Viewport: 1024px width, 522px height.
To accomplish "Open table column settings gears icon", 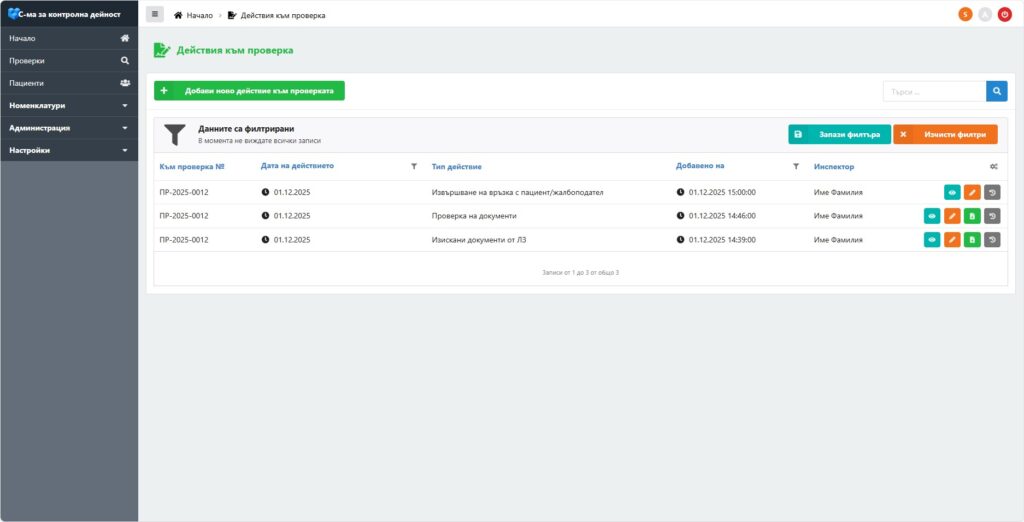I will (x=993, y=166).
